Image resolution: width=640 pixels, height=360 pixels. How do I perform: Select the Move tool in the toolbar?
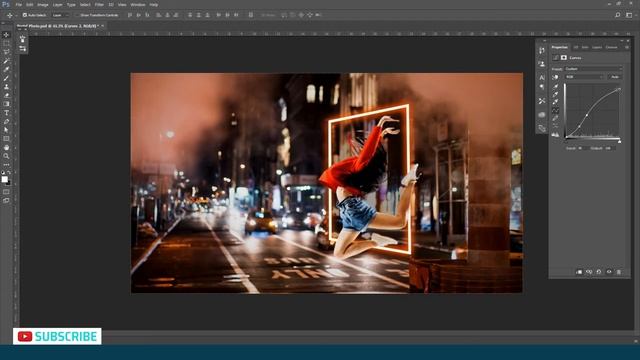pyautogui.click(x=6, y=35)
